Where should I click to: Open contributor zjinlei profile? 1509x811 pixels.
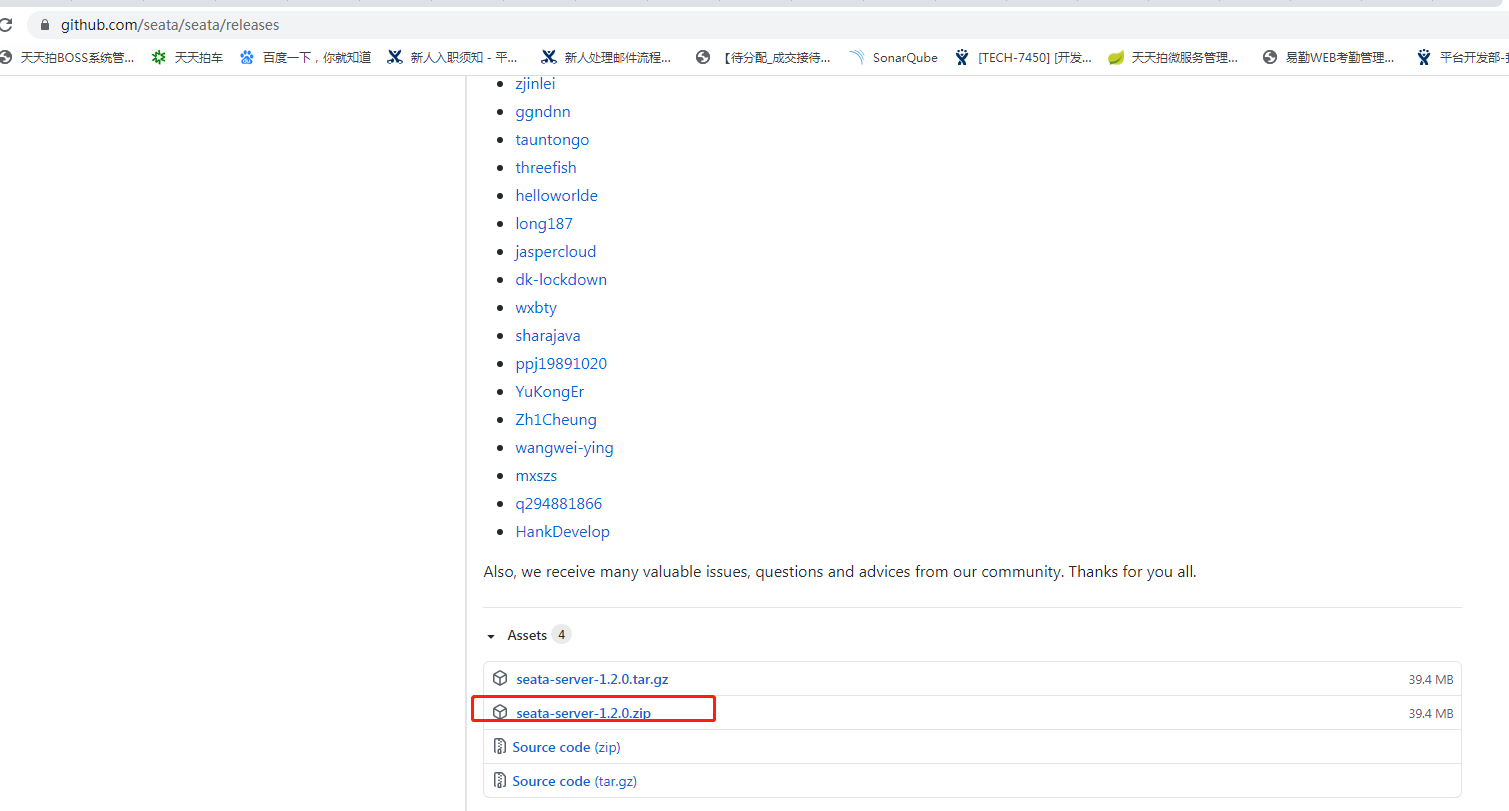(x=535, y=84)
